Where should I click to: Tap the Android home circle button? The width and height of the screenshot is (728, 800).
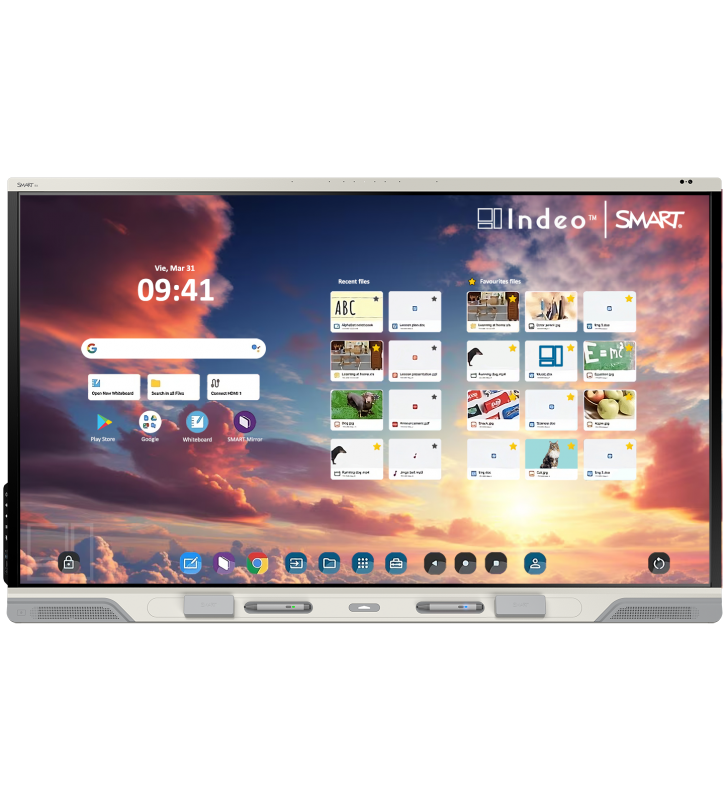465,563
